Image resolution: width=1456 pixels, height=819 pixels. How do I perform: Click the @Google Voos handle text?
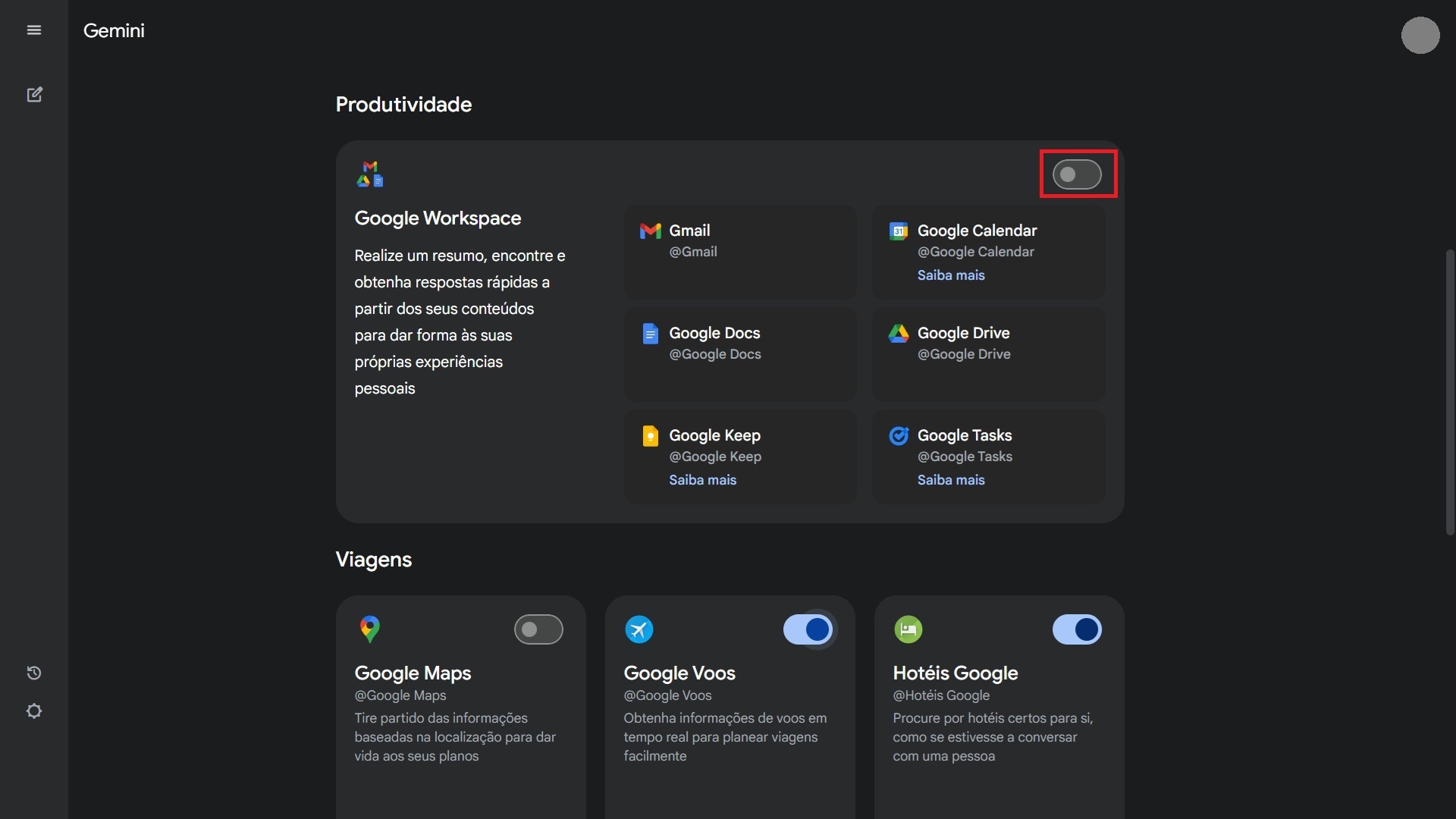tap(667, 695)
